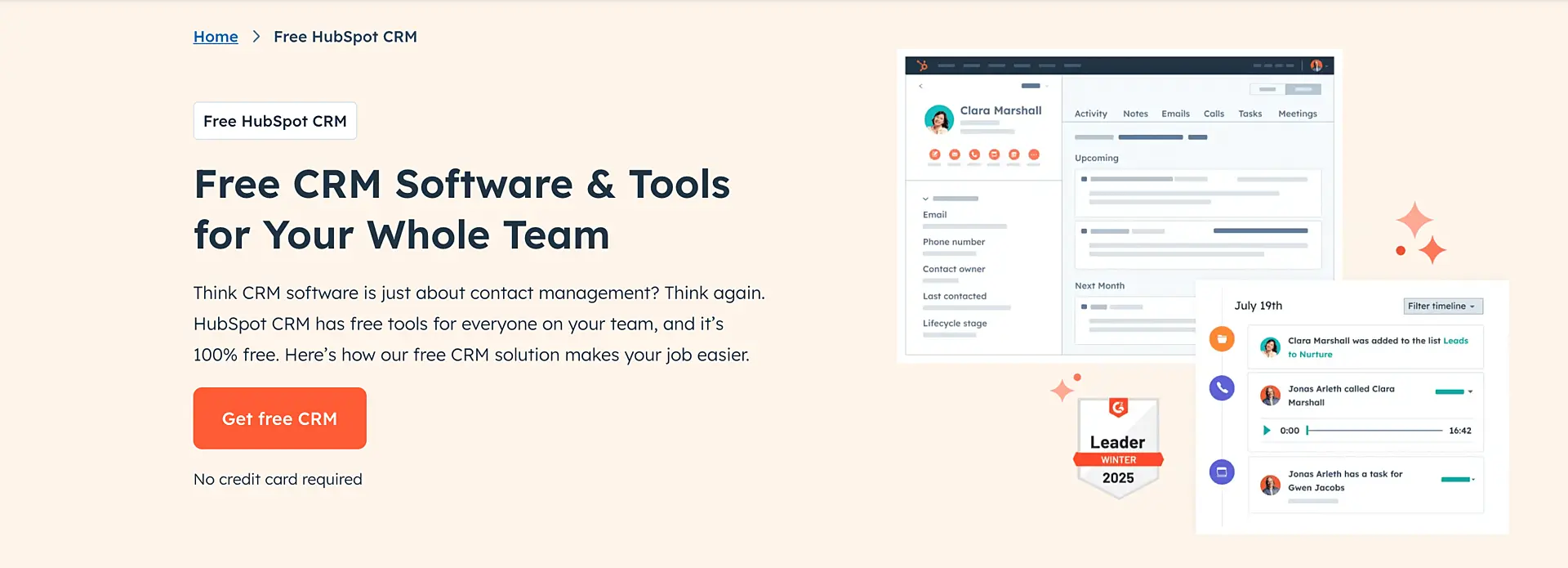Play the call recording
Screen dimensions: 1568x568
tap(1267, 431)
